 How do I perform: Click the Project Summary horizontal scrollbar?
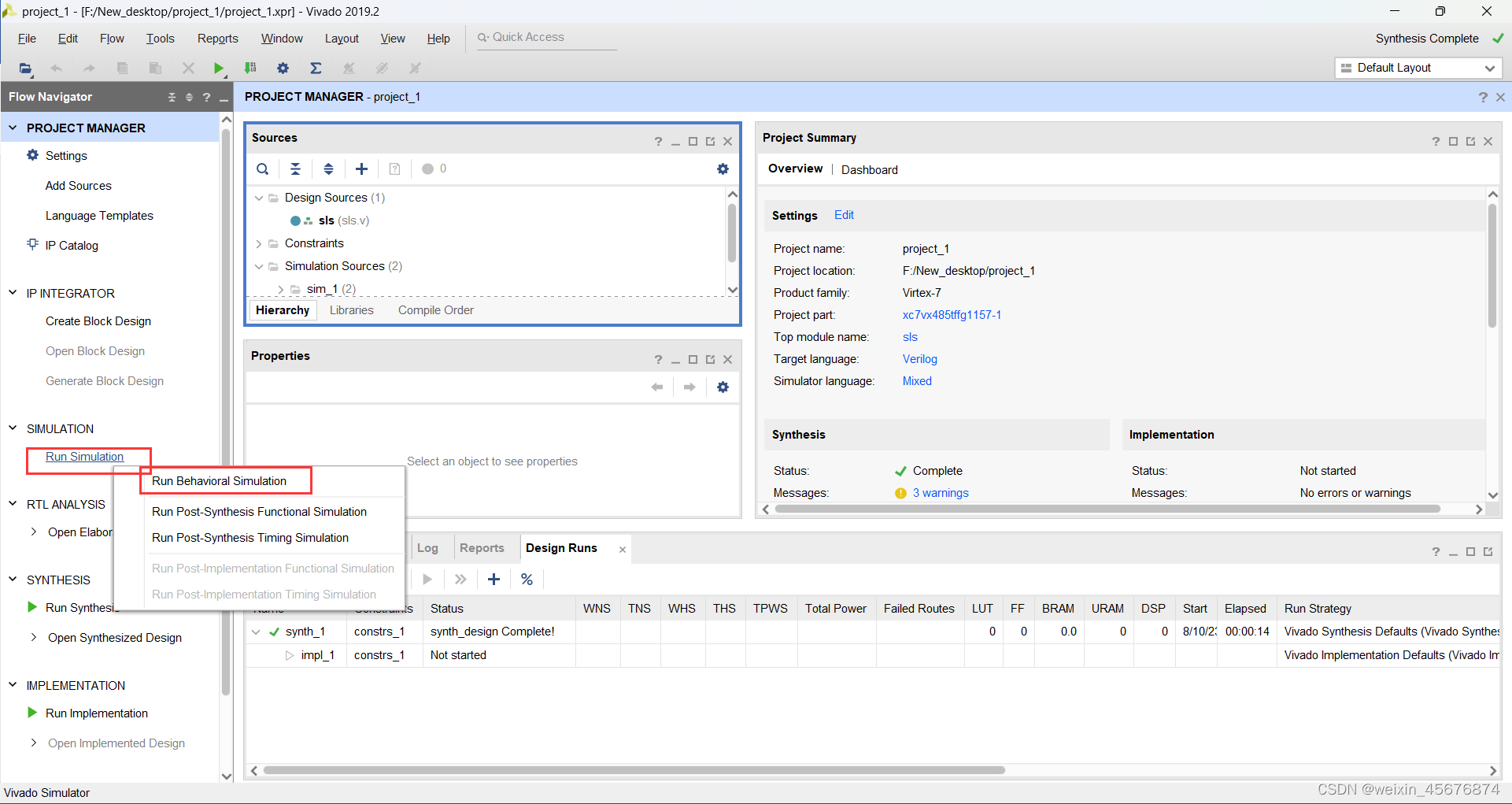(1107, 509)
